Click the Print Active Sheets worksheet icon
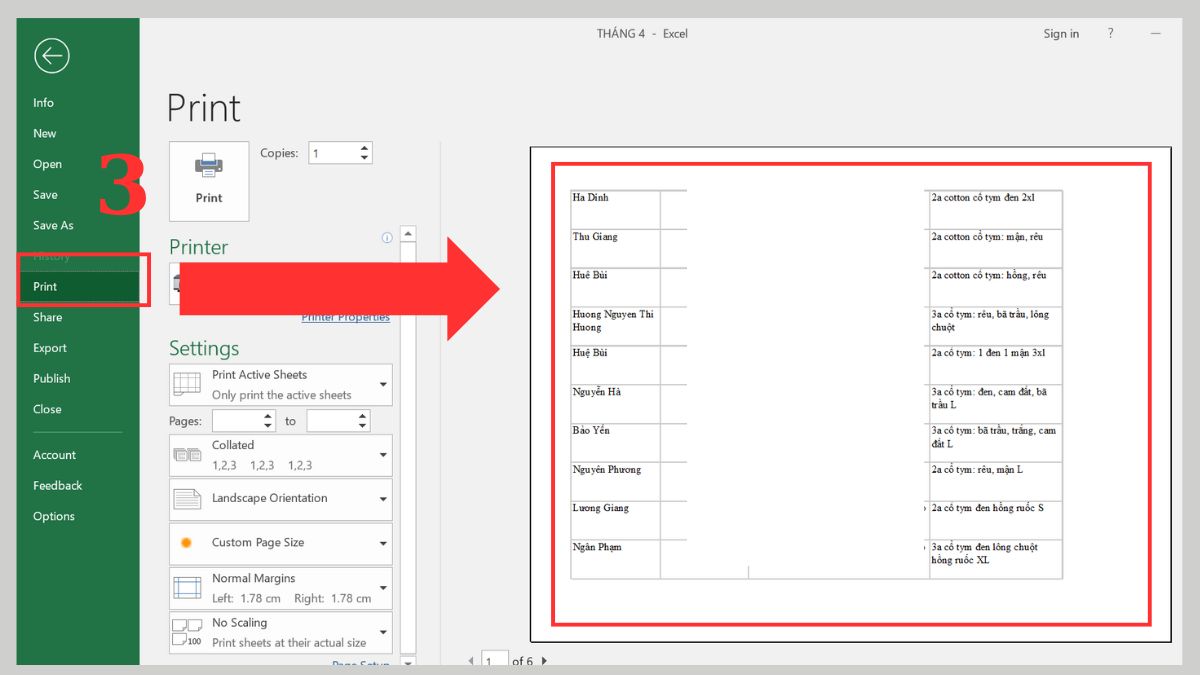This screenshot has width=1200, height=675. click(x=186, y=384)
